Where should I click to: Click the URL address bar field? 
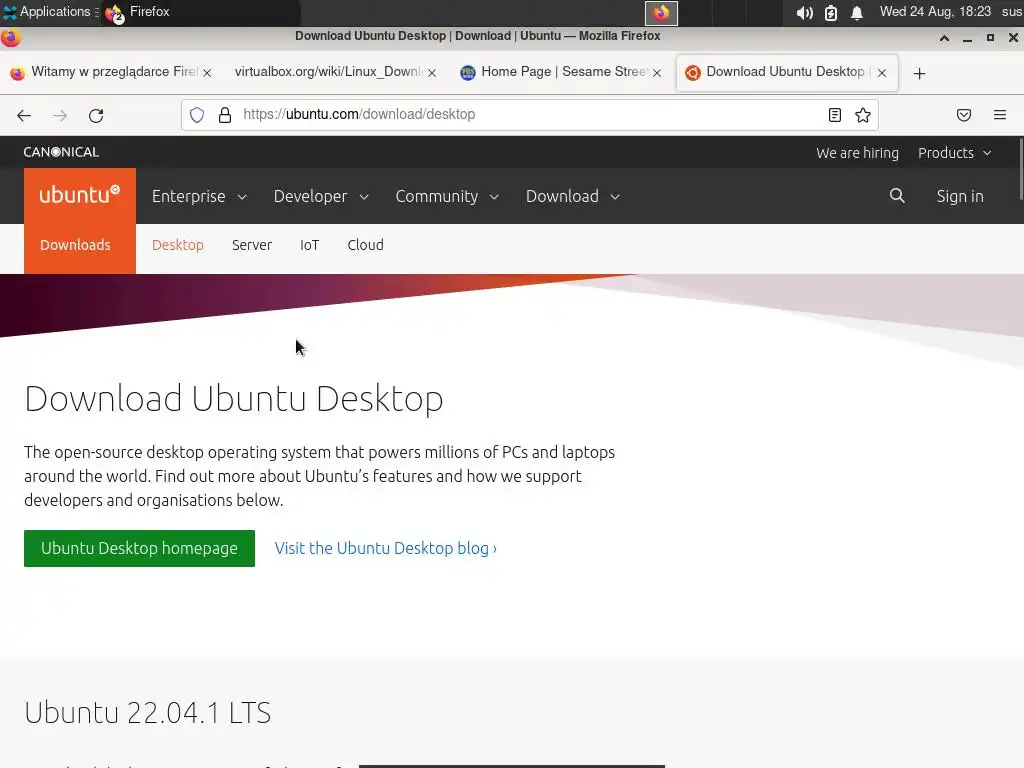click(529, 115)
